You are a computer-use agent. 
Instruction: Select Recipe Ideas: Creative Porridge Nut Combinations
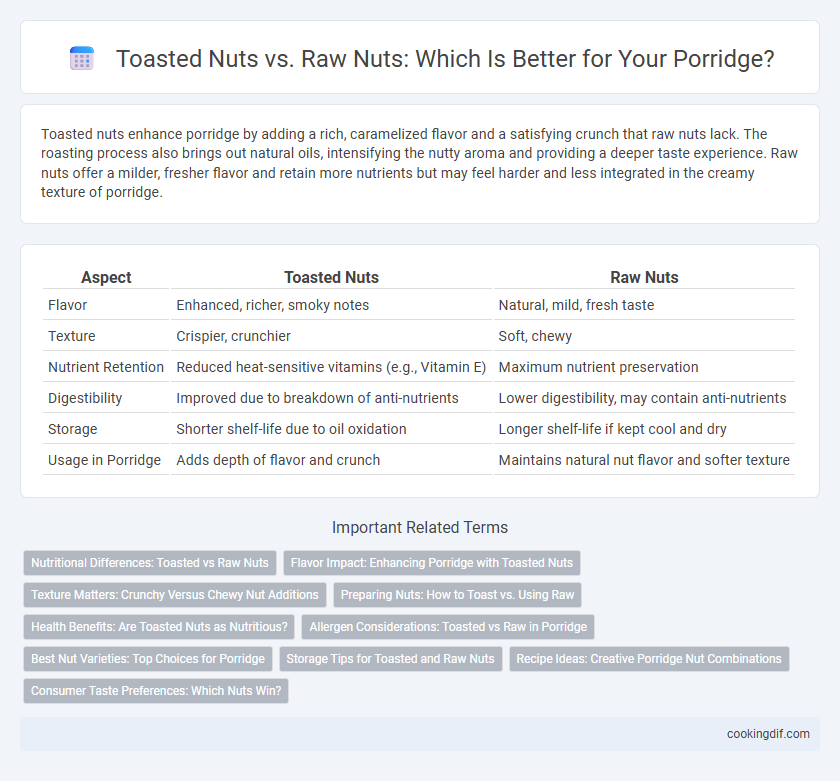[649, 659]
